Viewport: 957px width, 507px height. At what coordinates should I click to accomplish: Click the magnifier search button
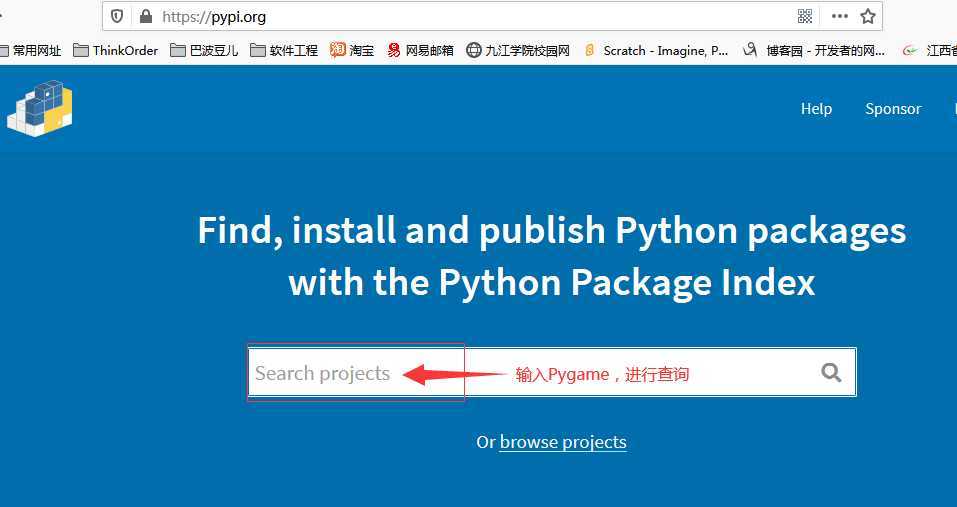[831, 372]
